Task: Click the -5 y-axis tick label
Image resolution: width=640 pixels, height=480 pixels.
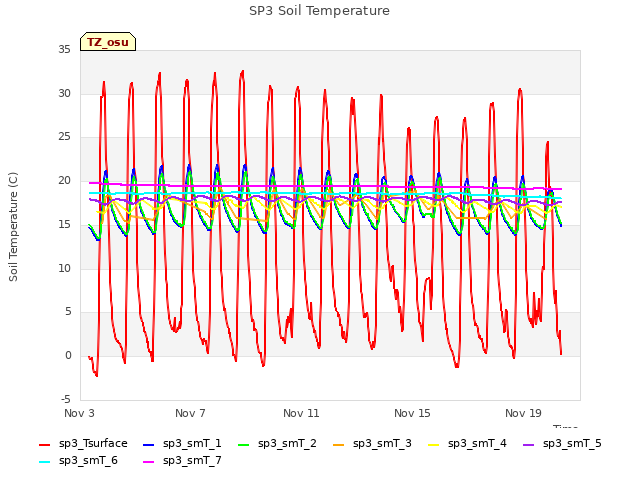Action: tap(66, 399)
